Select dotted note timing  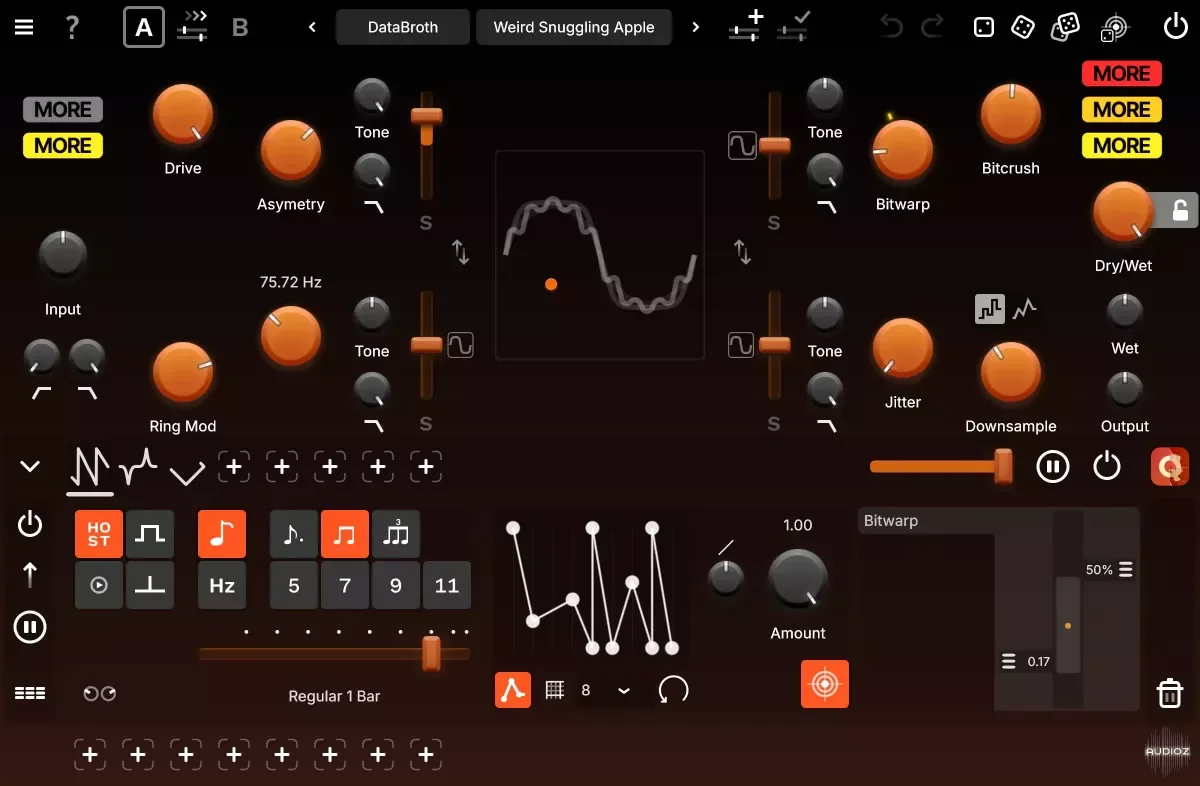coord(294,534)
